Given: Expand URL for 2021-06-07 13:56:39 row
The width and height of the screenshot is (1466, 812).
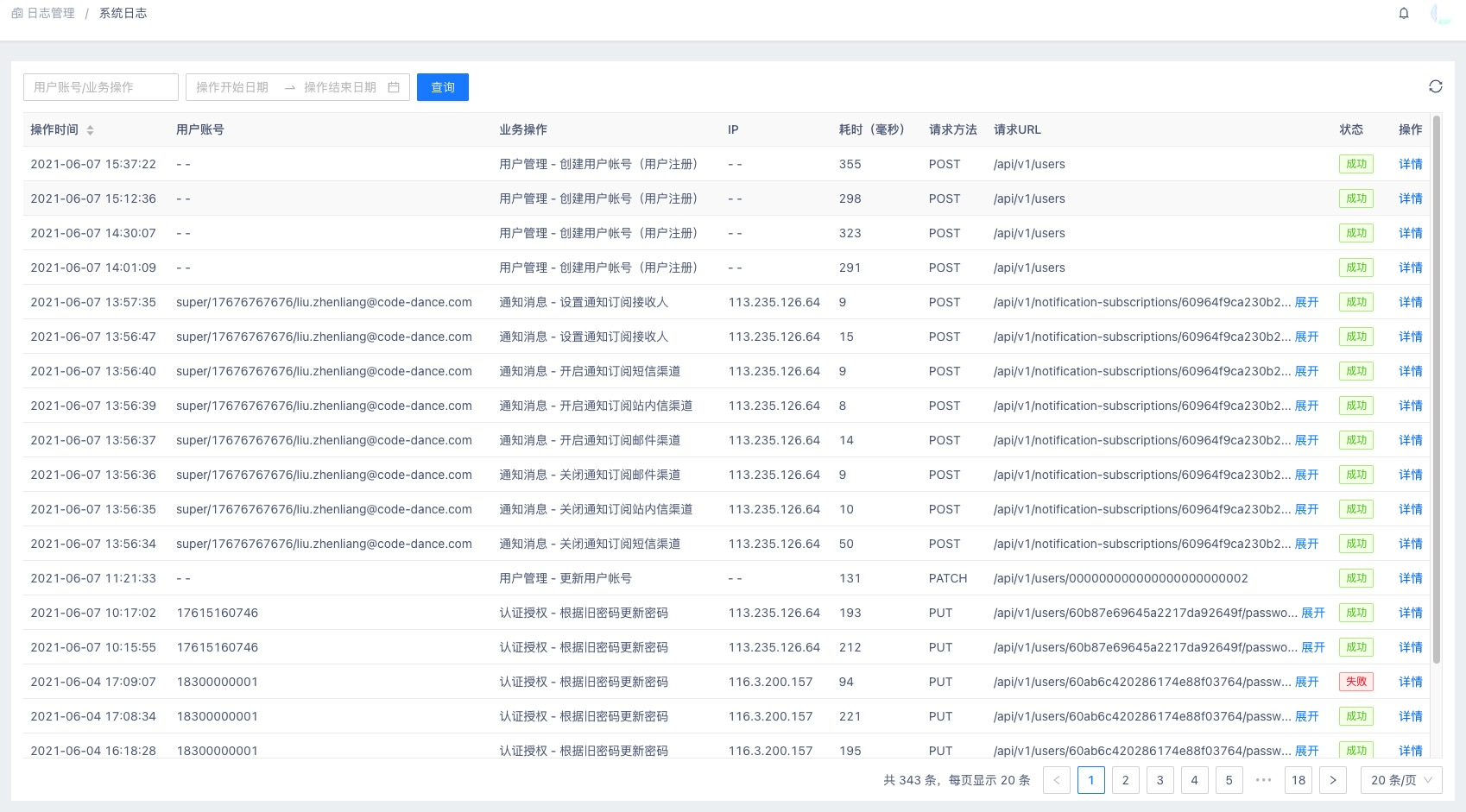Looking at the screenshot, I should pyautogui.click(x=1306, y=406).
